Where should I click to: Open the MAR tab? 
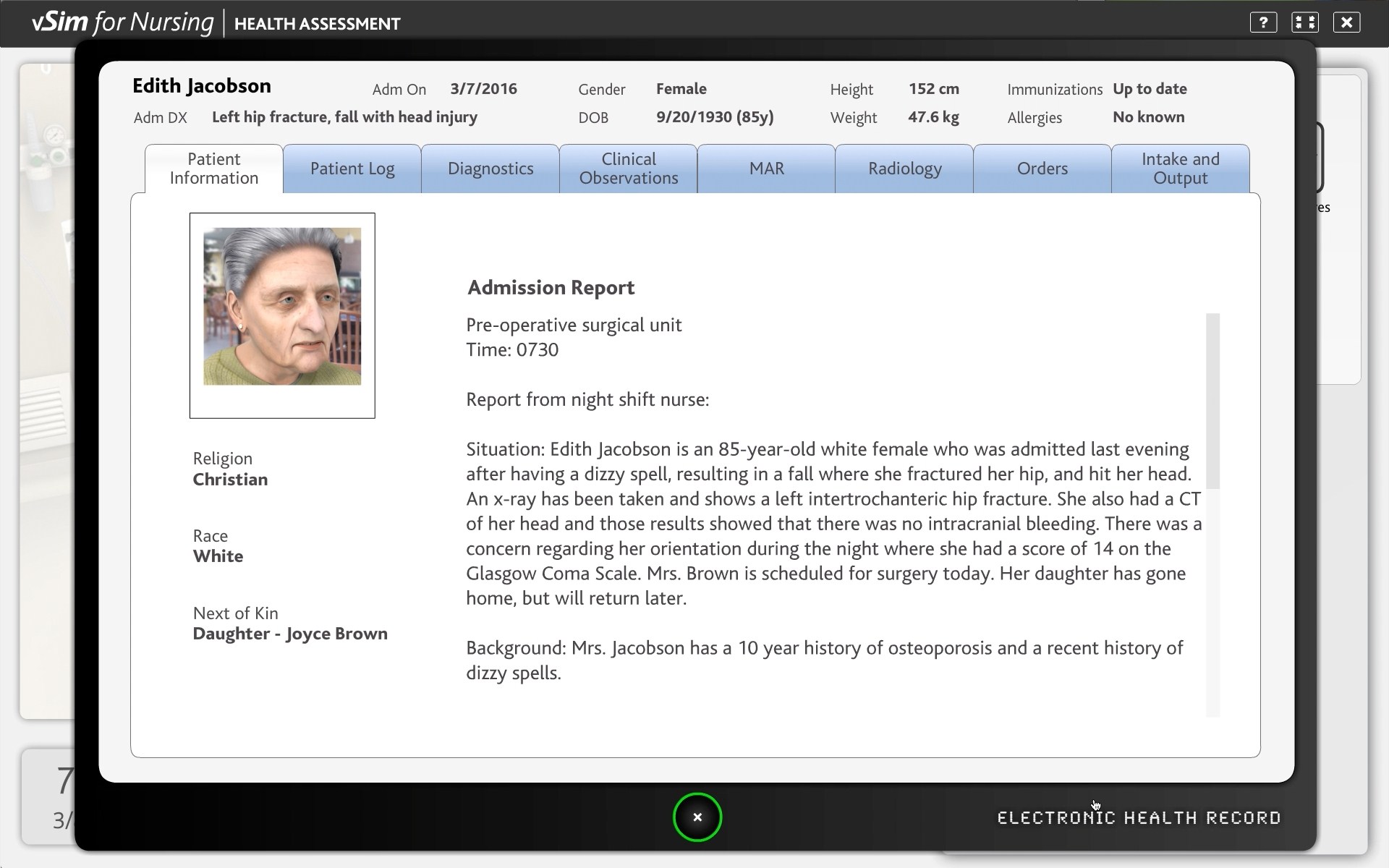click(766, 169)
